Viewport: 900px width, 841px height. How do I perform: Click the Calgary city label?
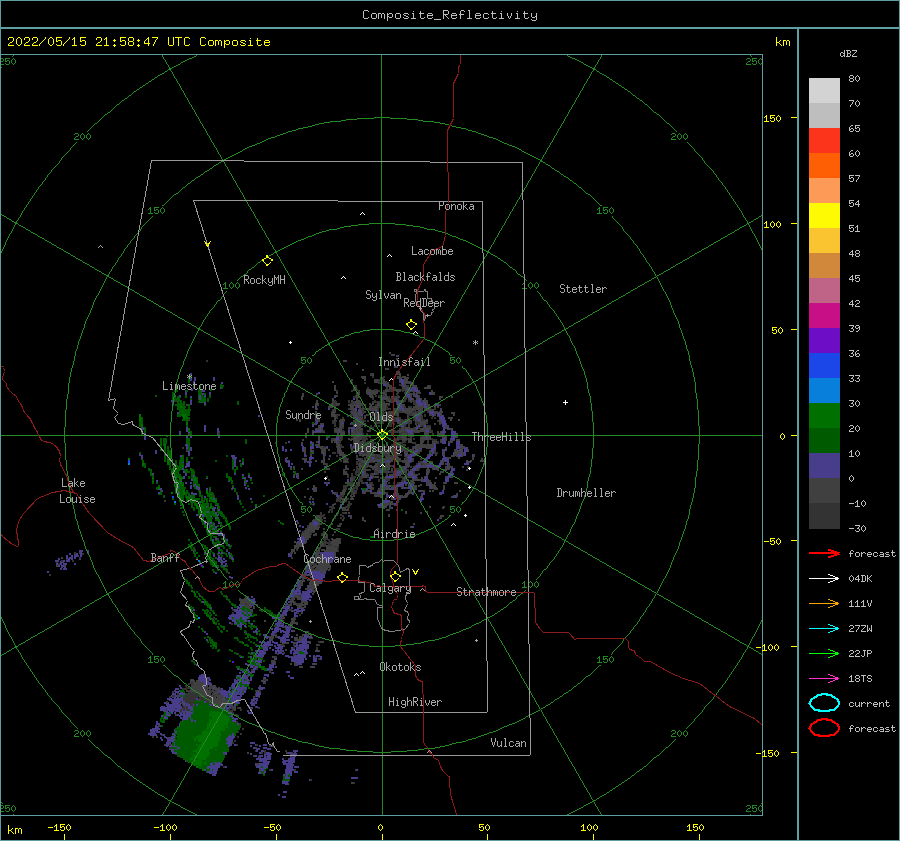(390, 588)
